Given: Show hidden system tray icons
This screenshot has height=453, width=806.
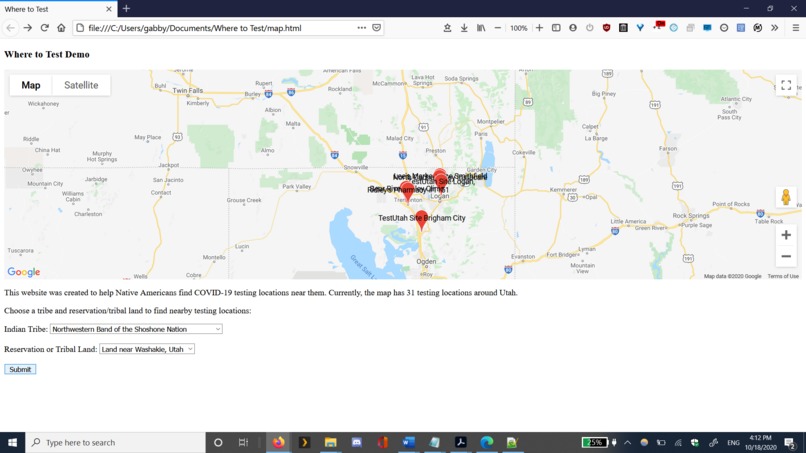Looking at the screenshot, I should pyautogui.click(x=628, y=442).
